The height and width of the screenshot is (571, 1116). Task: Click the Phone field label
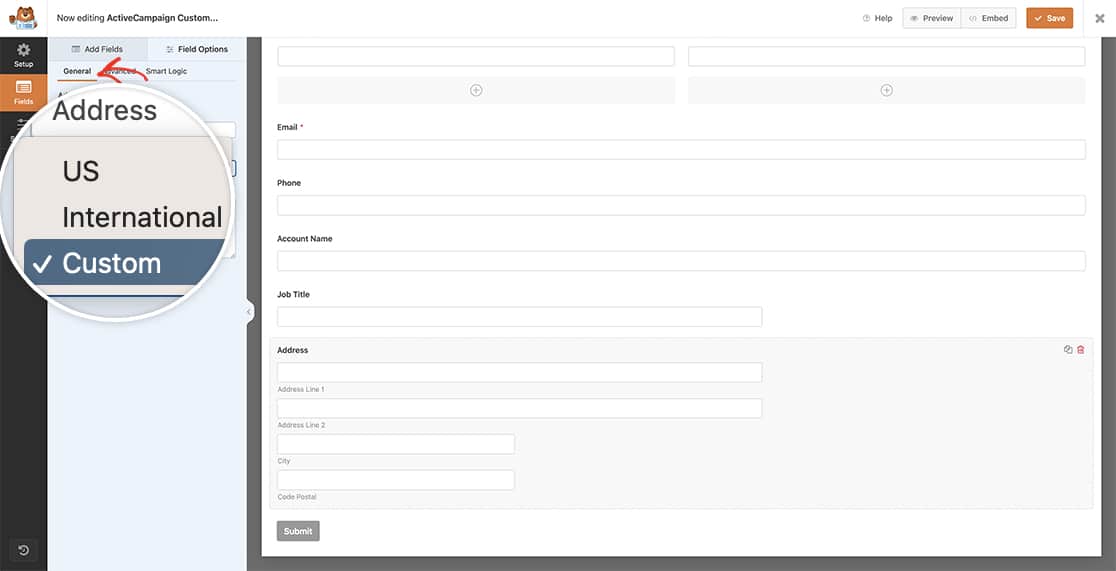coord(289,183)
